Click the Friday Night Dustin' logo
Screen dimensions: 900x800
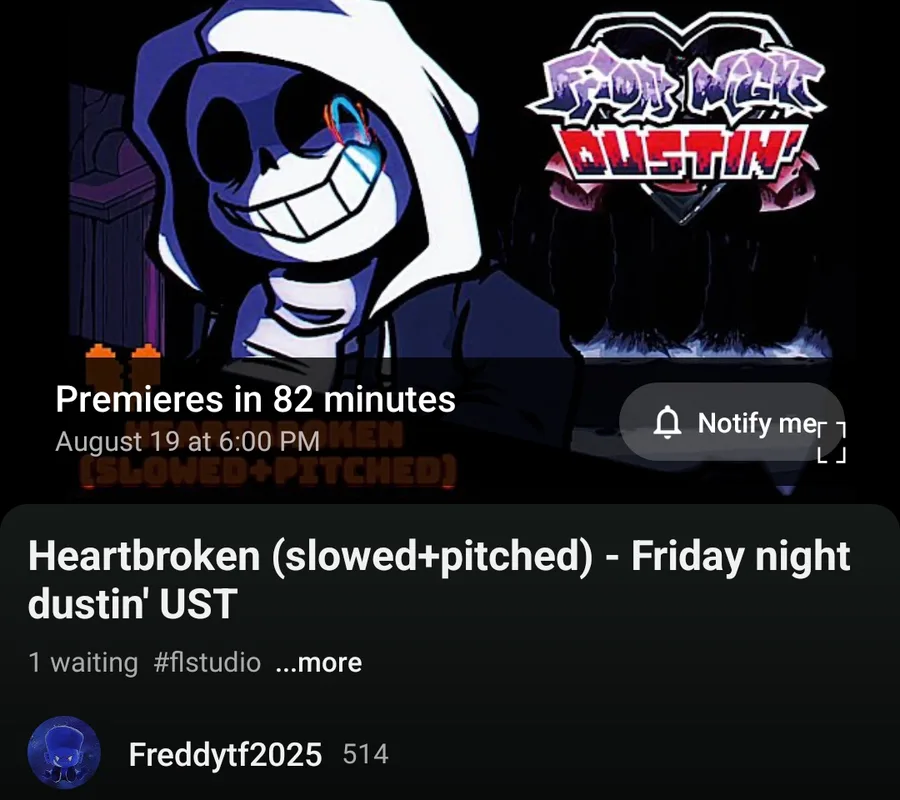click(x=677, y=118)
